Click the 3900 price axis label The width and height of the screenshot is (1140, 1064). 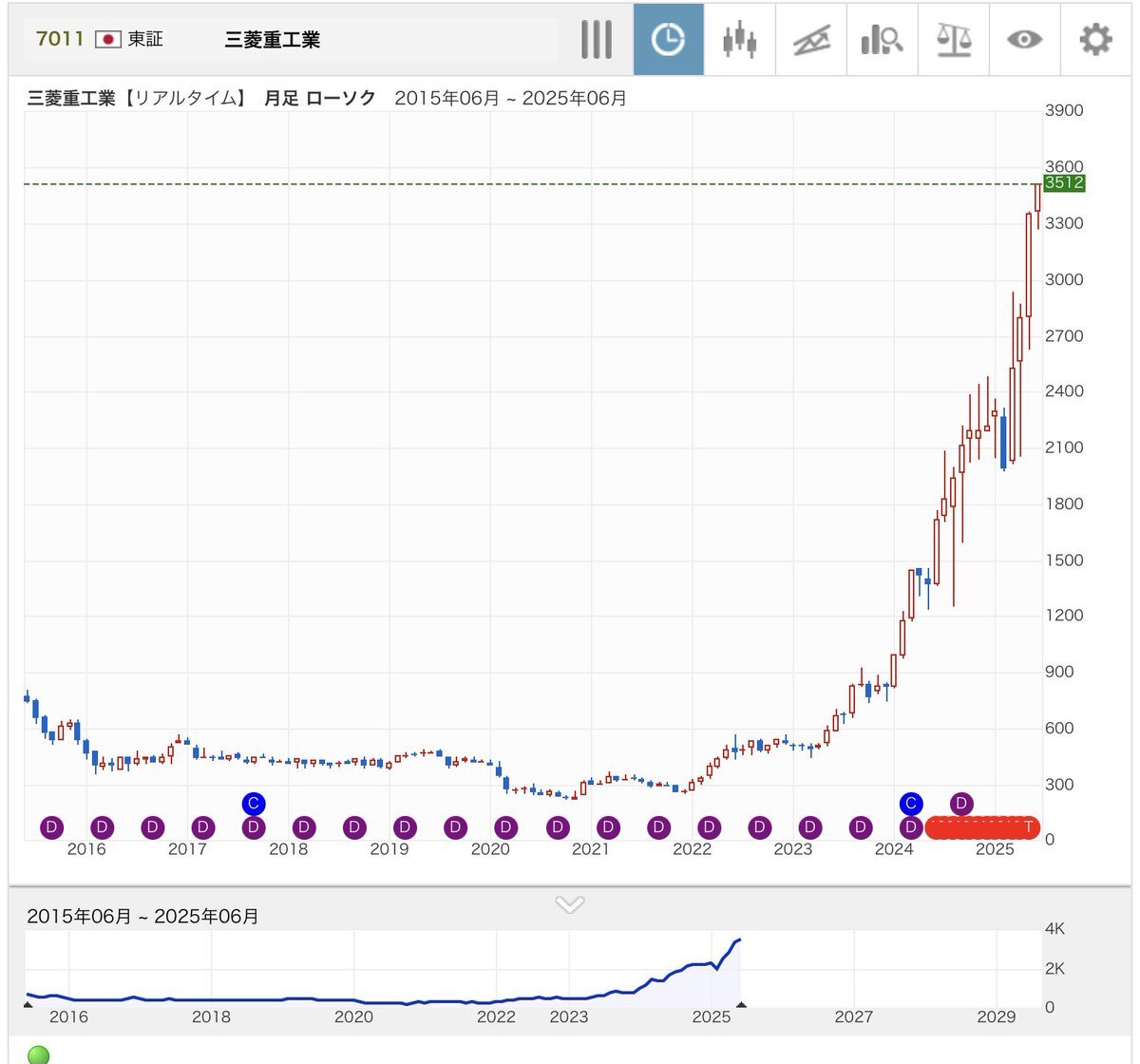pyautogui.click(x=1064, y=111)
